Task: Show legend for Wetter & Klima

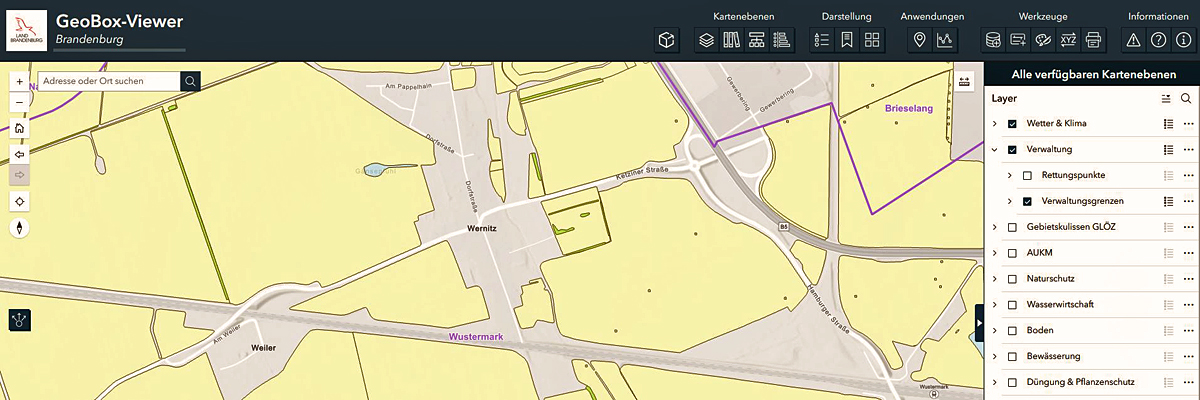Action: (x=1168, y=124)
